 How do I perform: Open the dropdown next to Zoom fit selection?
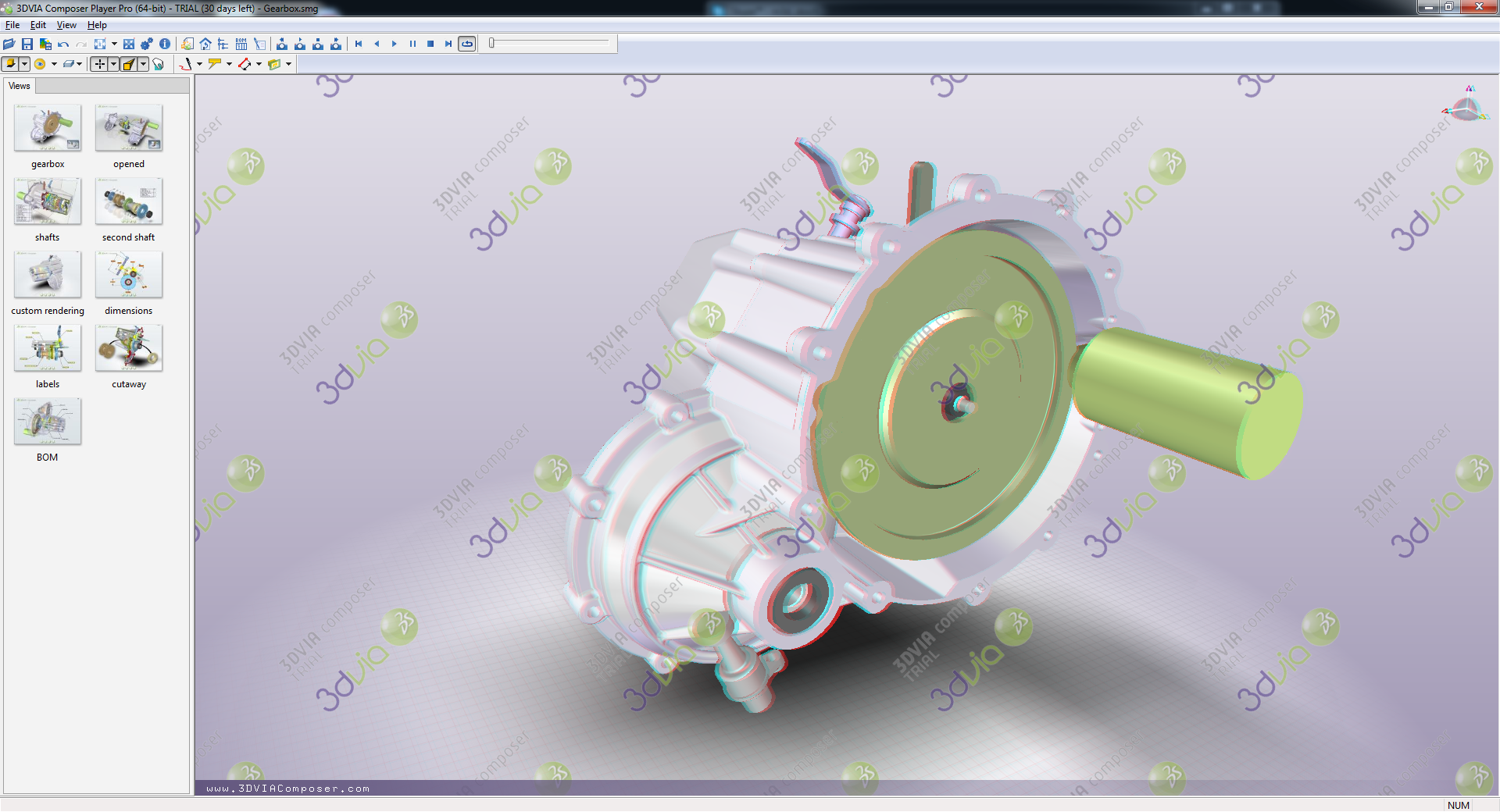click(x=114, y=45)
